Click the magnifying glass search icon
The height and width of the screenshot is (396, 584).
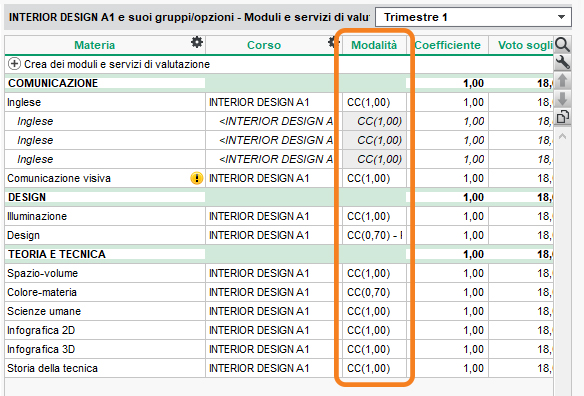click(x=562, y=45)
